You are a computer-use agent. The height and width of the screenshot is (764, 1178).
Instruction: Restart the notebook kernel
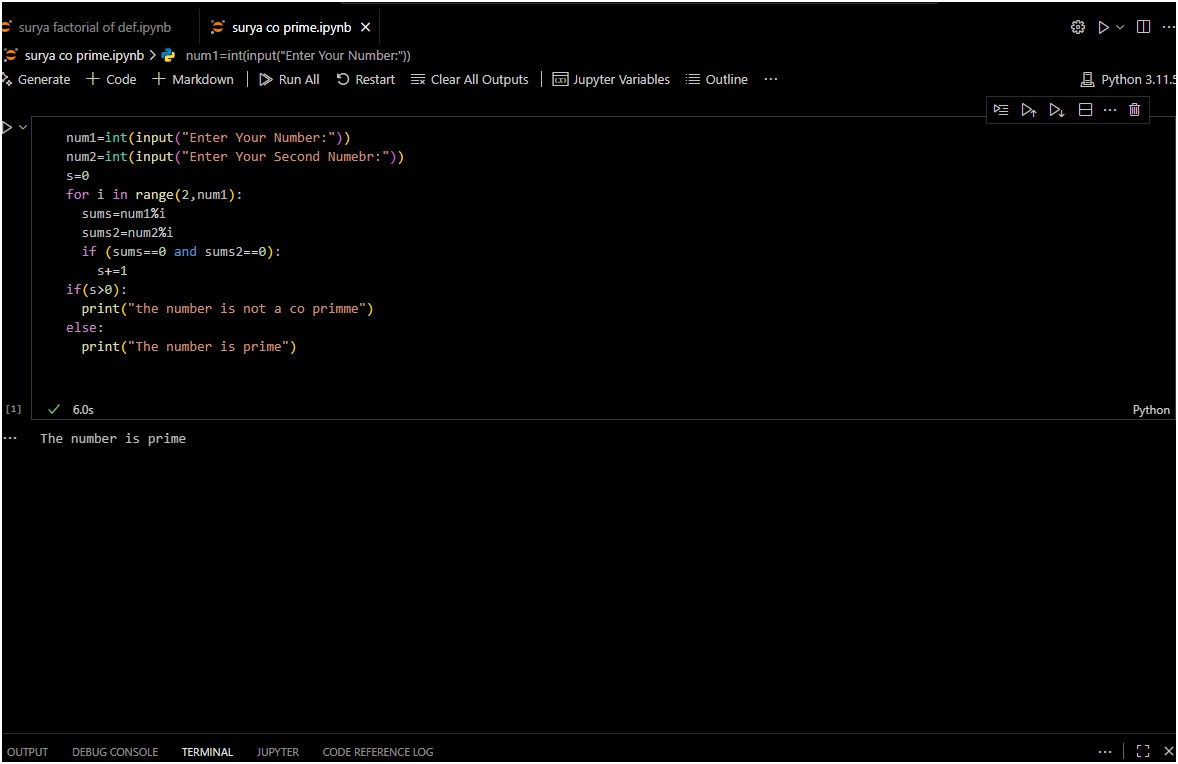(x=365, y=79)
